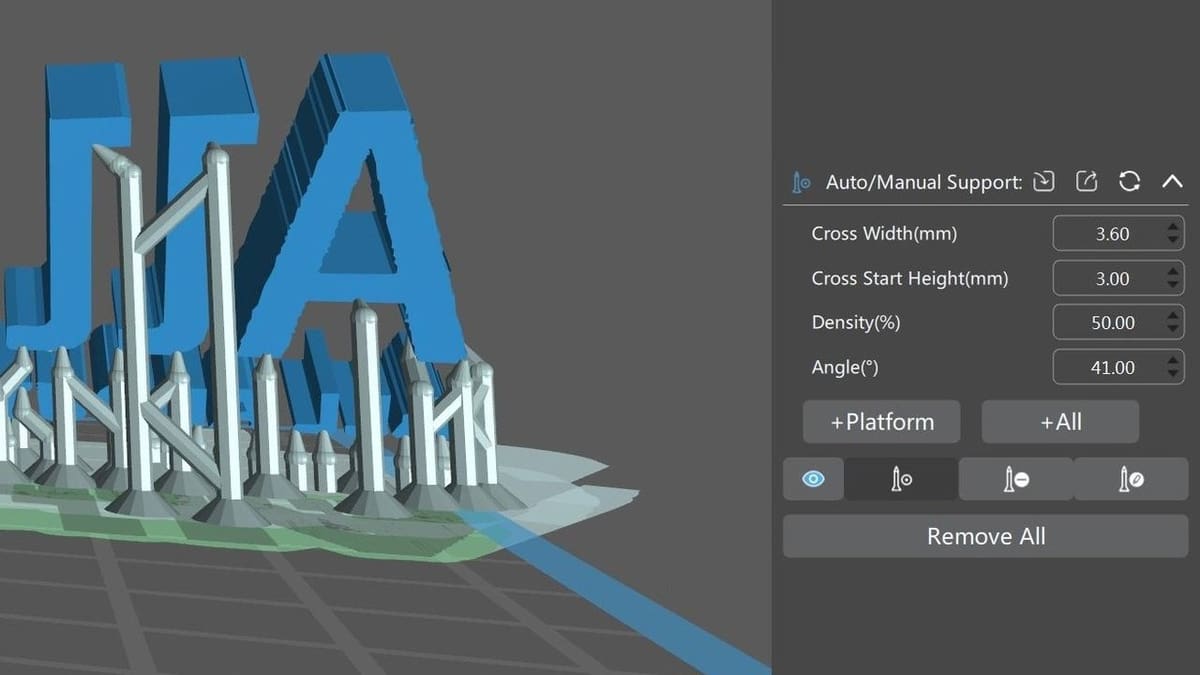Decrease Density with down arrow
Viewport: 1200px width, 675px height.
pyautogui.click(x=1174, y=330)
